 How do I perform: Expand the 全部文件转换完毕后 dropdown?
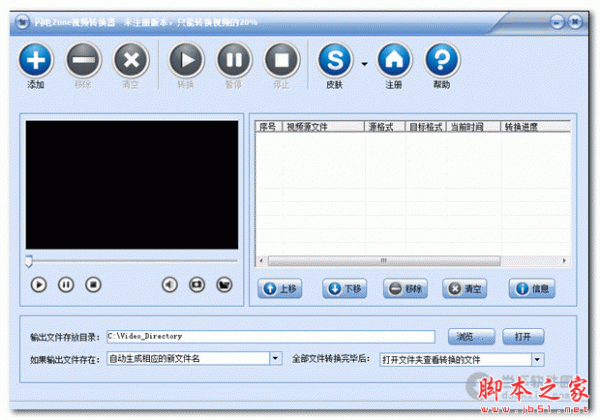click(x=537, y=360)
